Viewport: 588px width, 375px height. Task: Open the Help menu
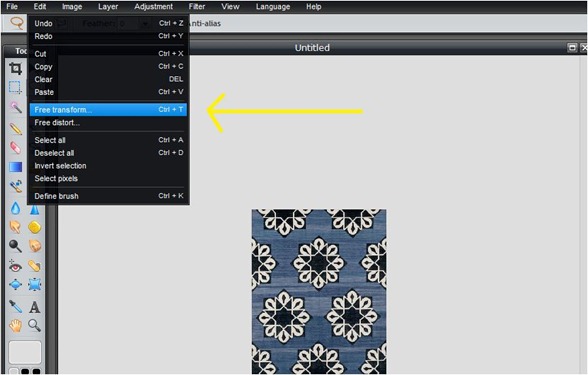coord(314,7)
